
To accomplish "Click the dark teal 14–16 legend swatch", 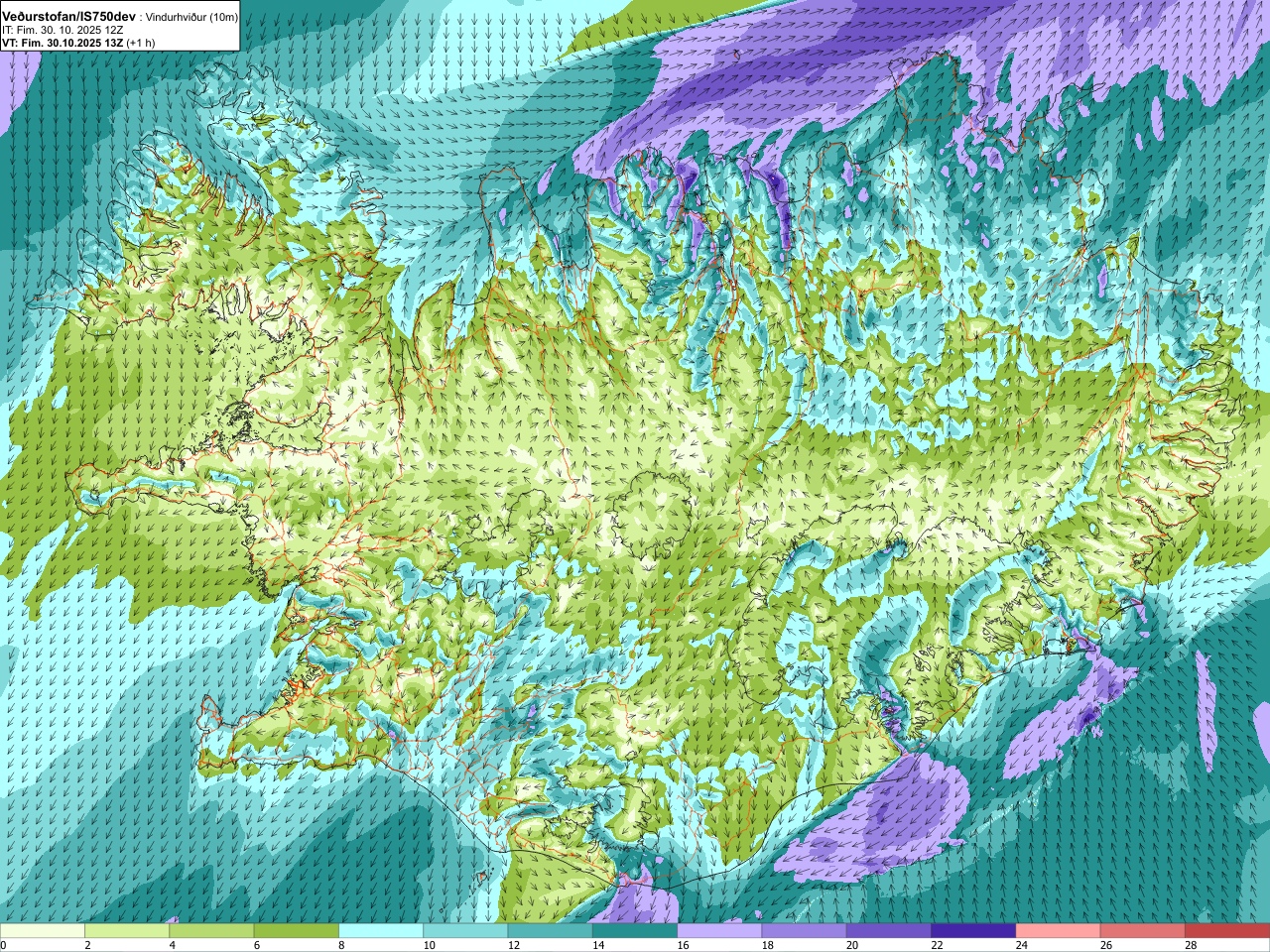I will point(635,931).
